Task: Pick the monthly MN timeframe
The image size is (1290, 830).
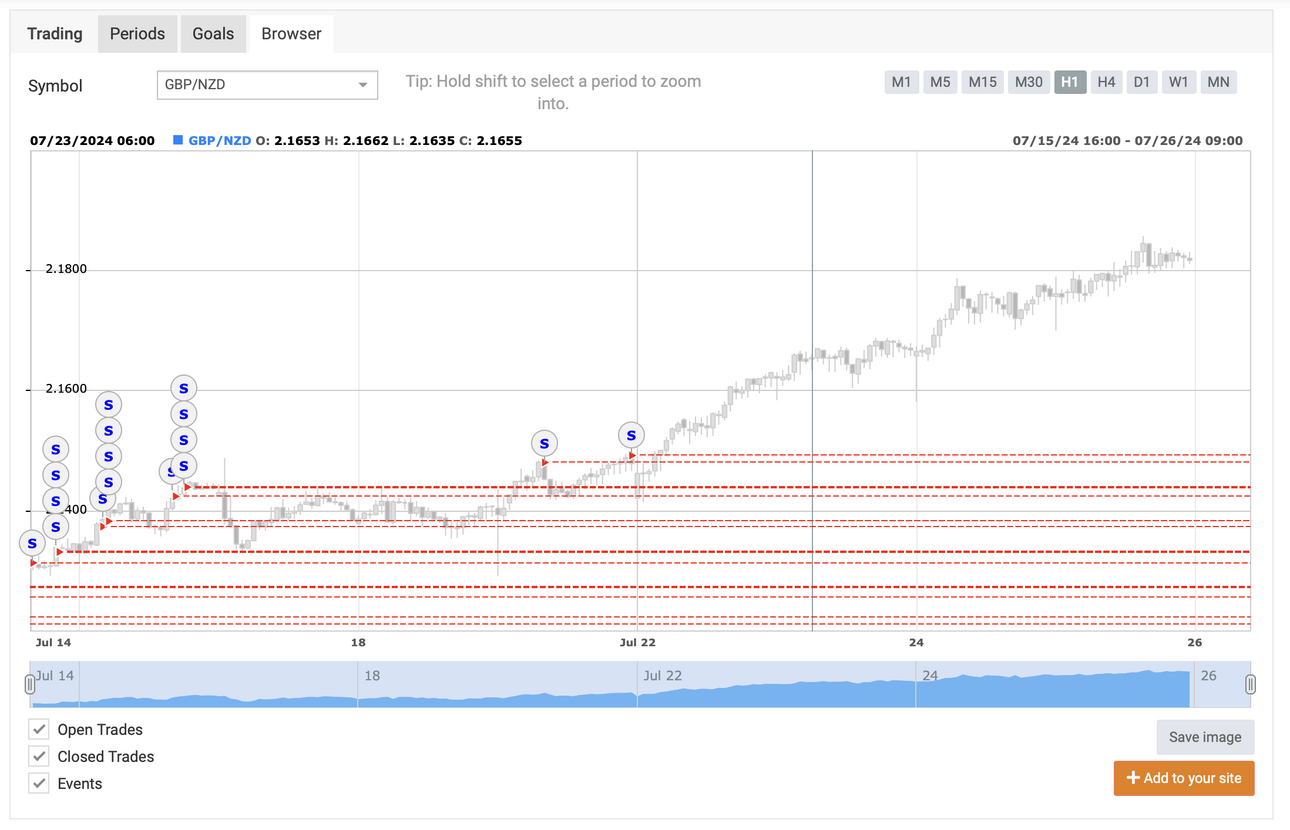Action: point(1218,82)
